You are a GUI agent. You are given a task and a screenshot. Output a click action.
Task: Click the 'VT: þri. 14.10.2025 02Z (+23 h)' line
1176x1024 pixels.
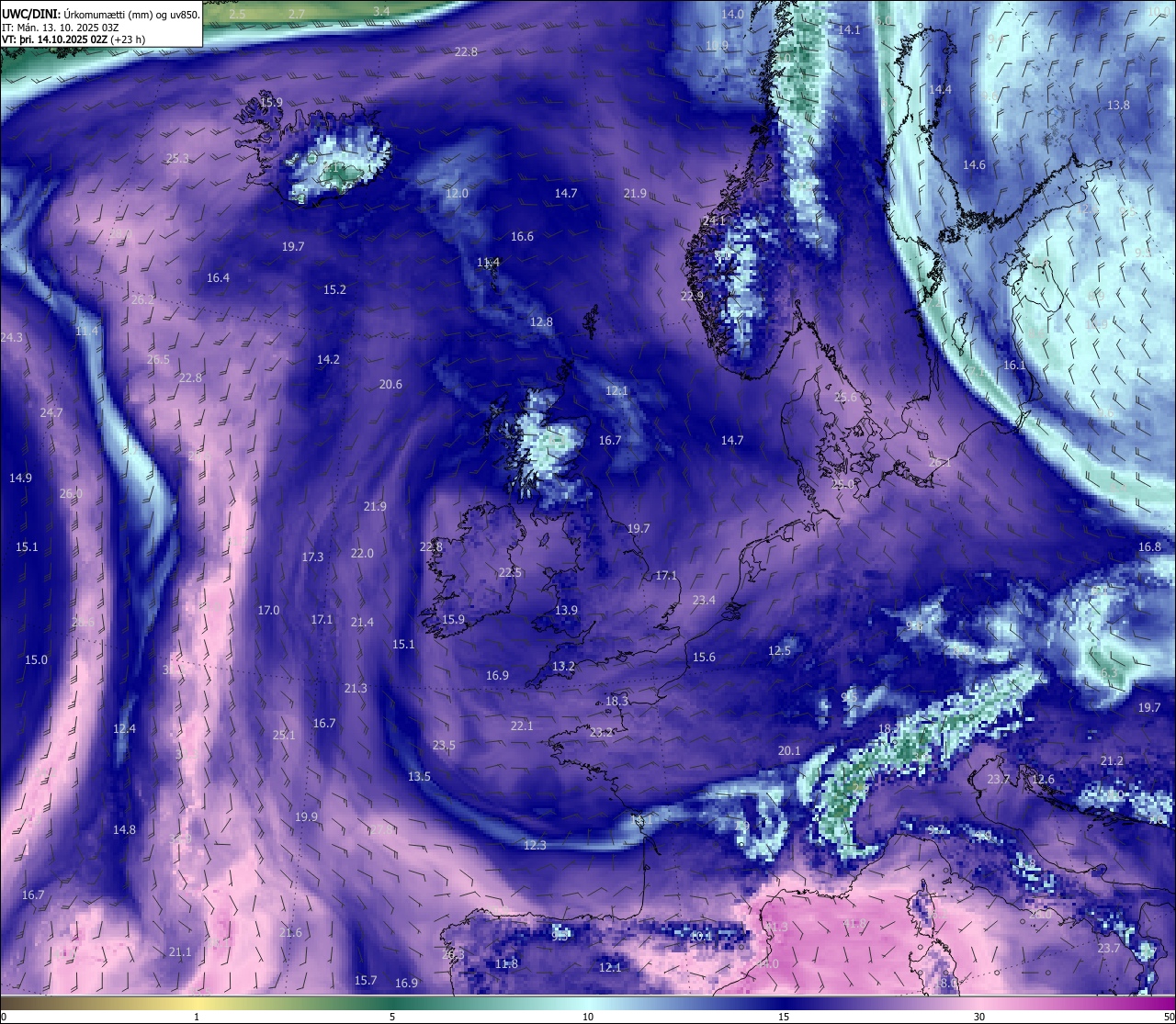tap(73, 39)
